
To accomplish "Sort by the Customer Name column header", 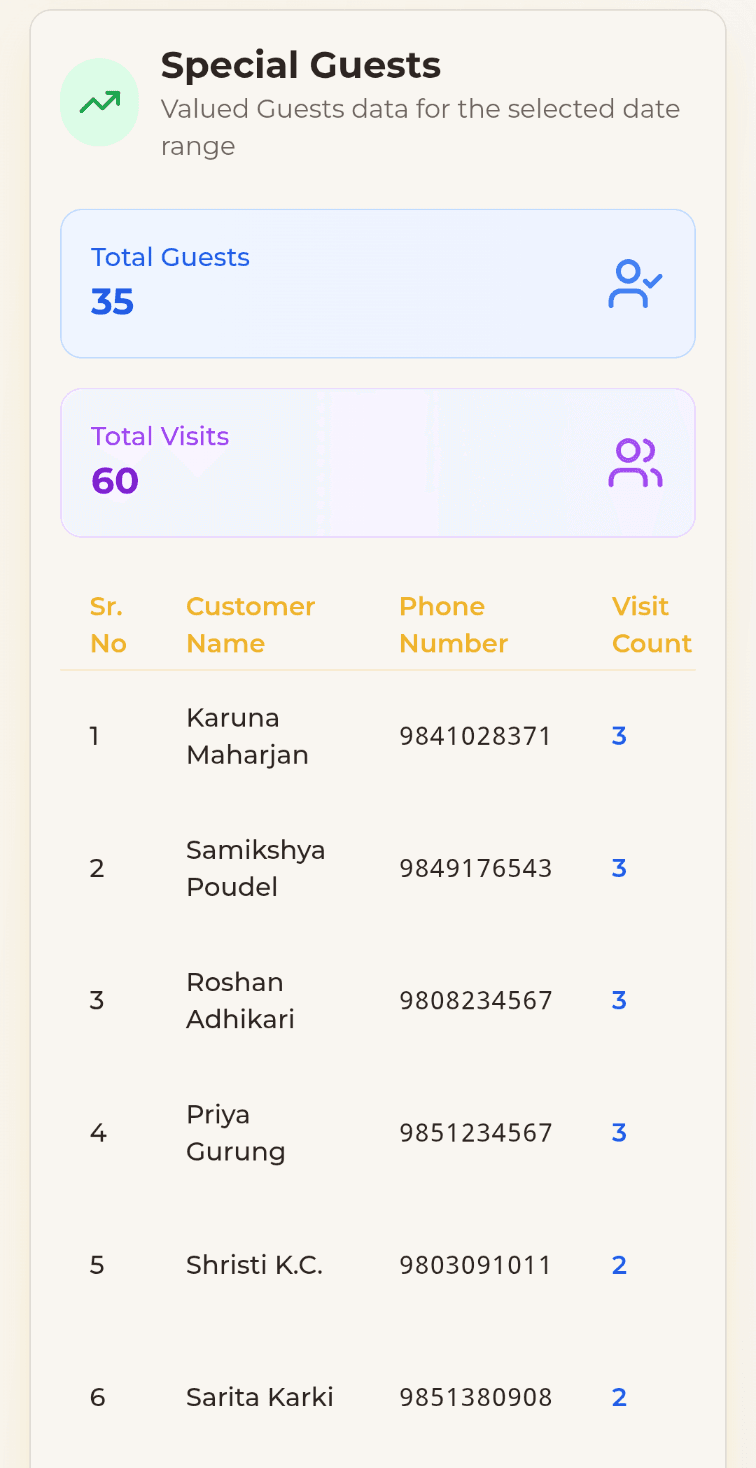I will (250, 625).
